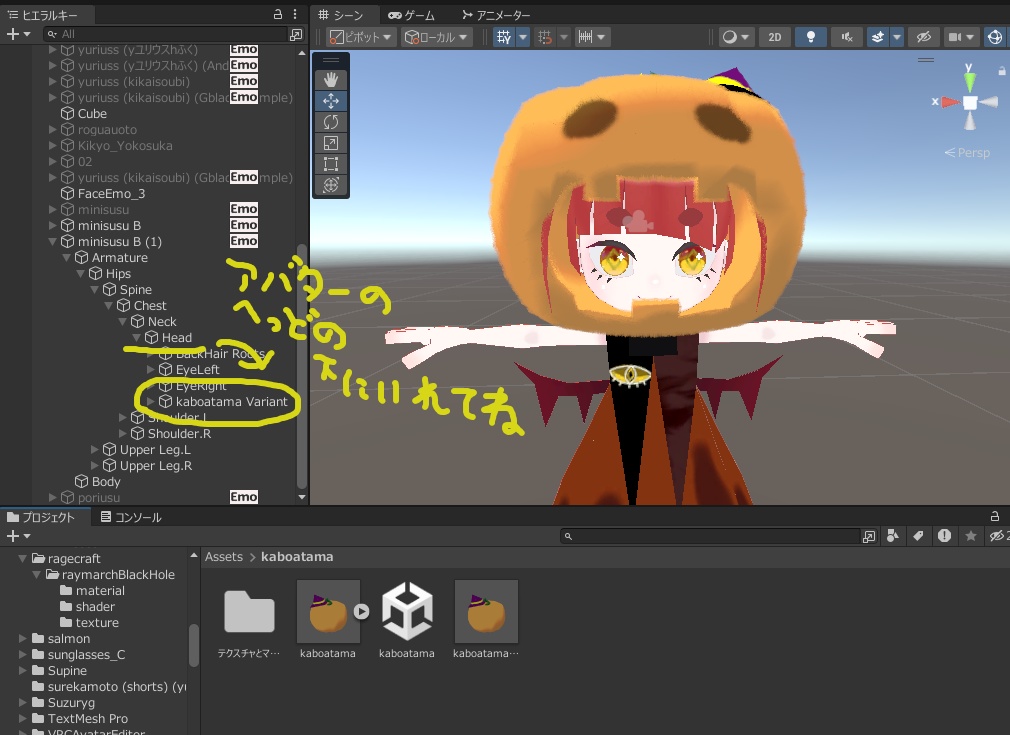Select the combined Transform tool
The width and height of the screenshot is (1010, 735).
(330, 186)
